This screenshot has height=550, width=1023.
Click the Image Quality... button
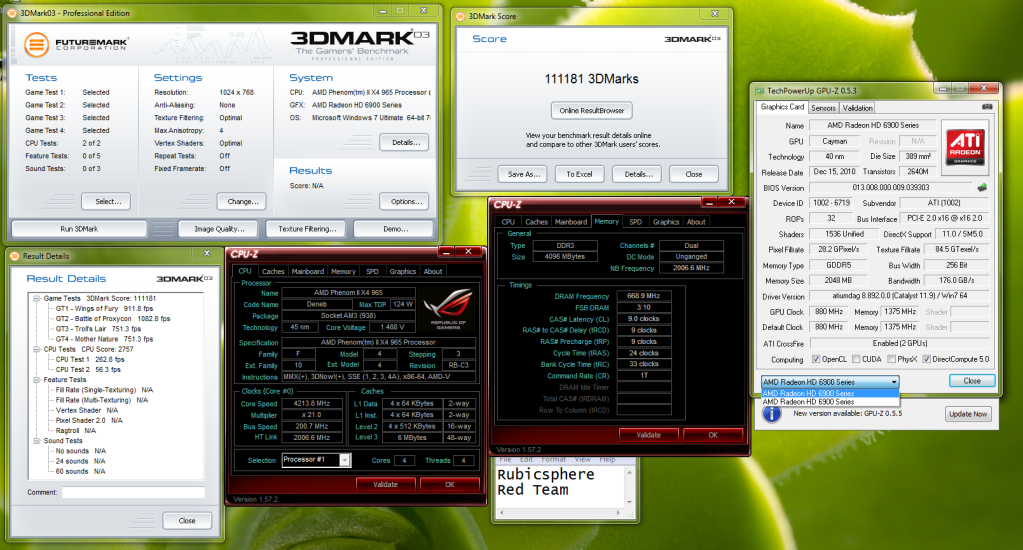click(219, 229)
